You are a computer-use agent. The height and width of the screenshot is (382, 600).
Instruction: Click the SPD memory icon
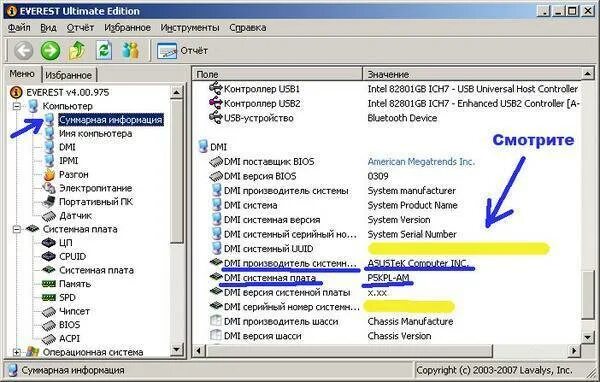click(x=49, y=297)
